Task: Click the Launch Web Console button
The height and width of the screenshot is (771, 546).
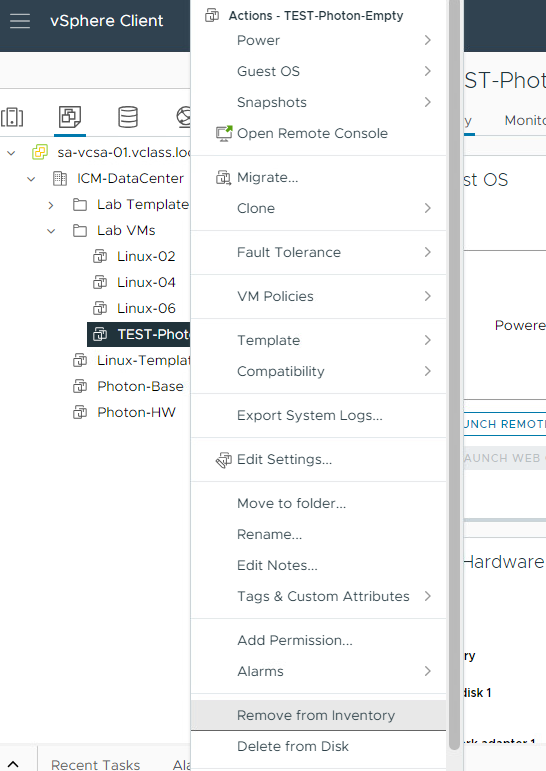Action: pyautogui.click(x=505, y=458)
